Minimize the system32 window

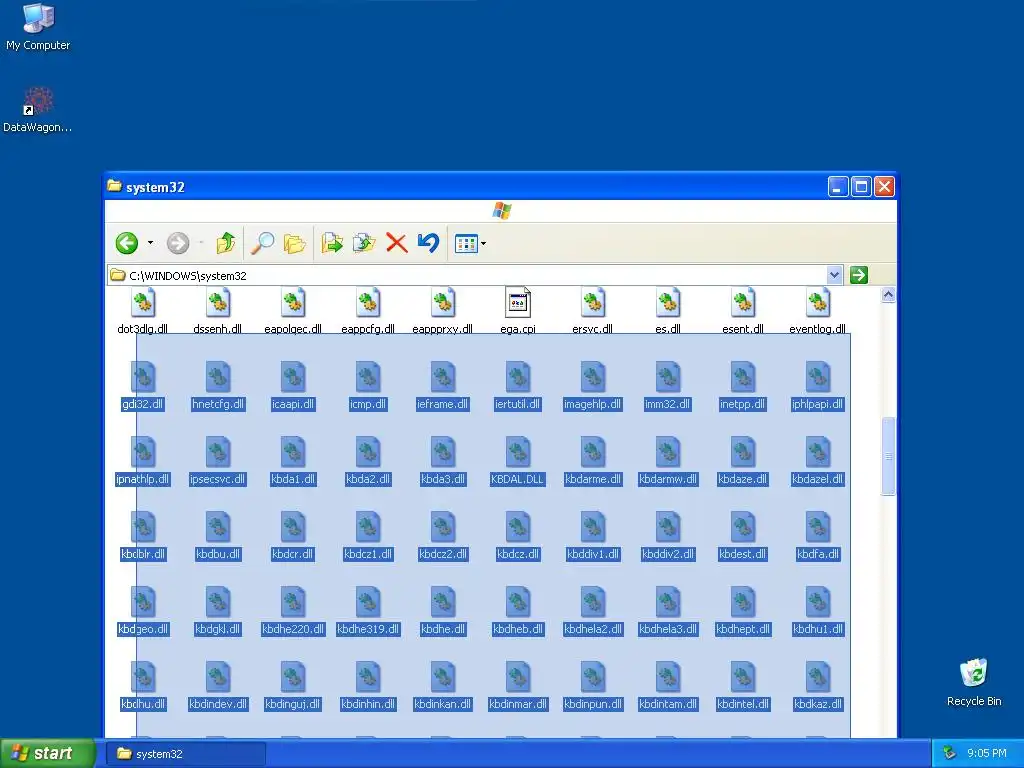pos(838,187)
